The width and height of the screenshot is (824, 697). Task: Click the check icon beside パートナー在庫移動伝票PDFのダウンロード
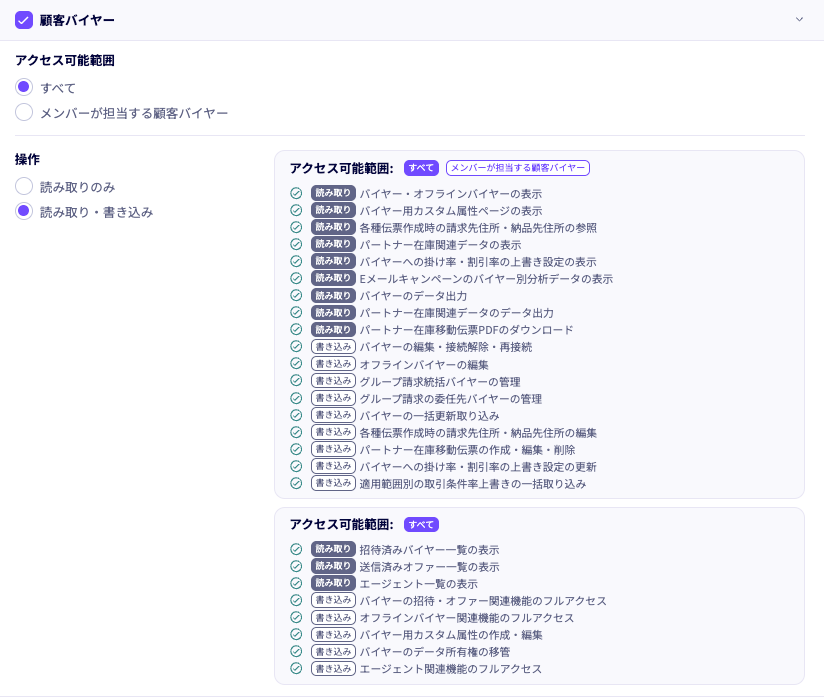coord(296,330)
